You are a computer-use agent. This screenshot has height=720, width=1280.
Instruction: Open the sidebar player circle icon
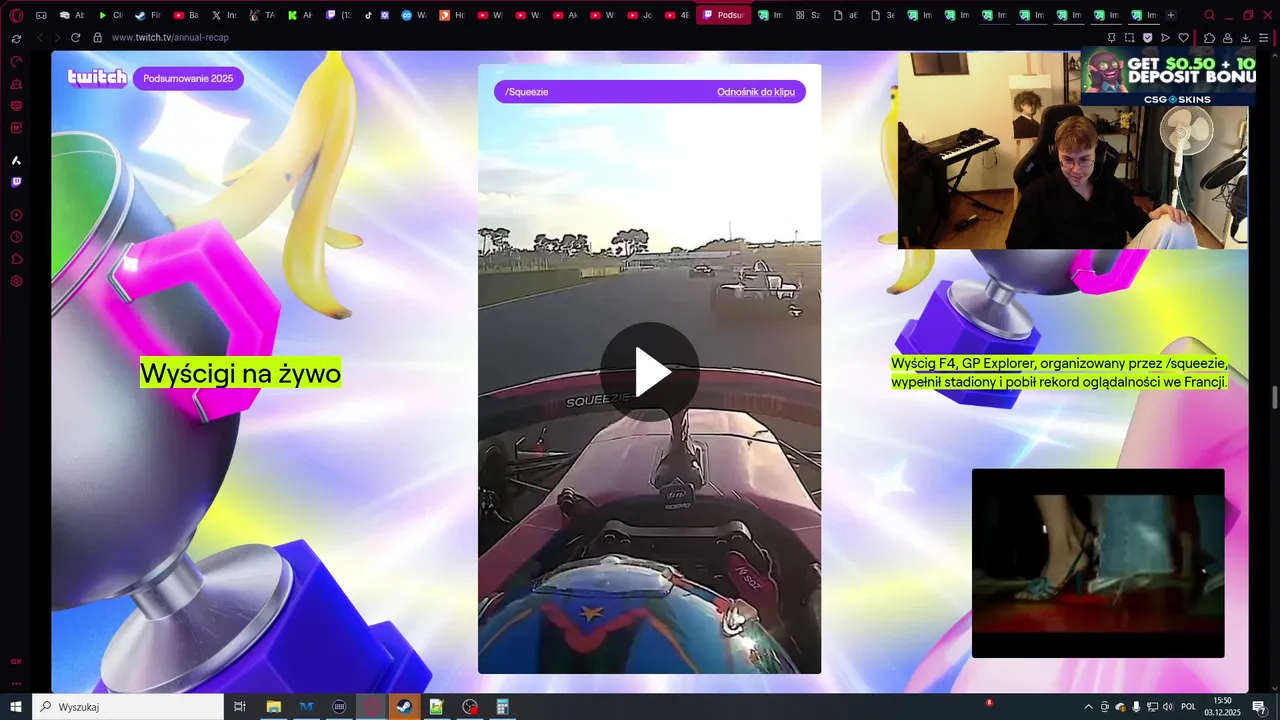click(16, 215)
